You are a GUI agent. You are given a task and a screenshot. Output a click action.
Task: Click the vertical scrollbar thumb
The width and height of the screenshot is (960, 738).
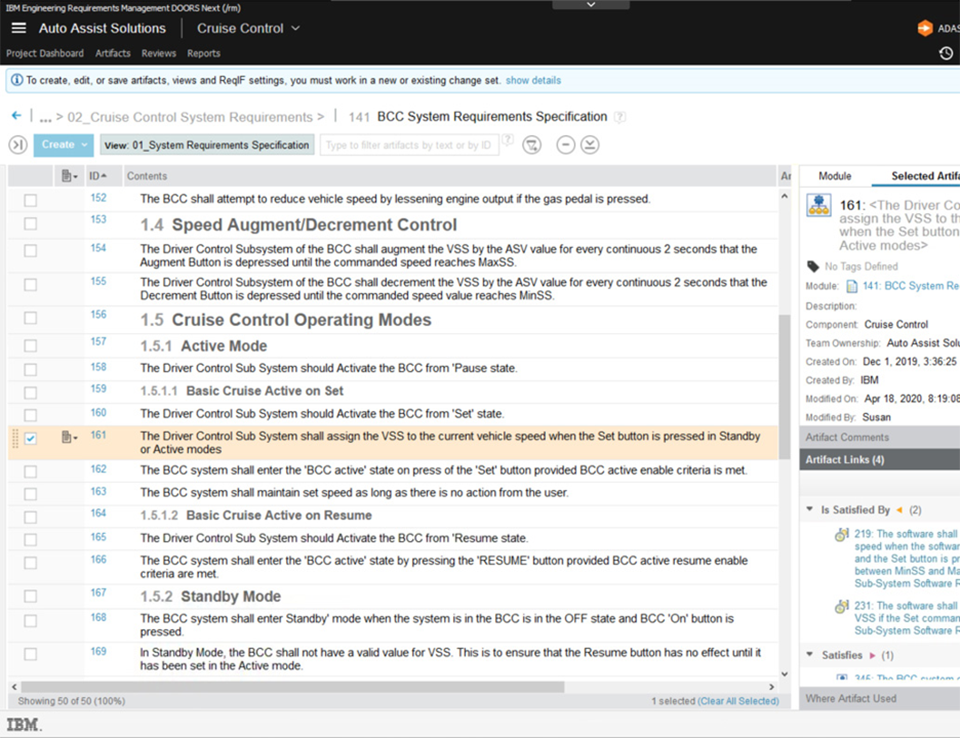[784, 385]
